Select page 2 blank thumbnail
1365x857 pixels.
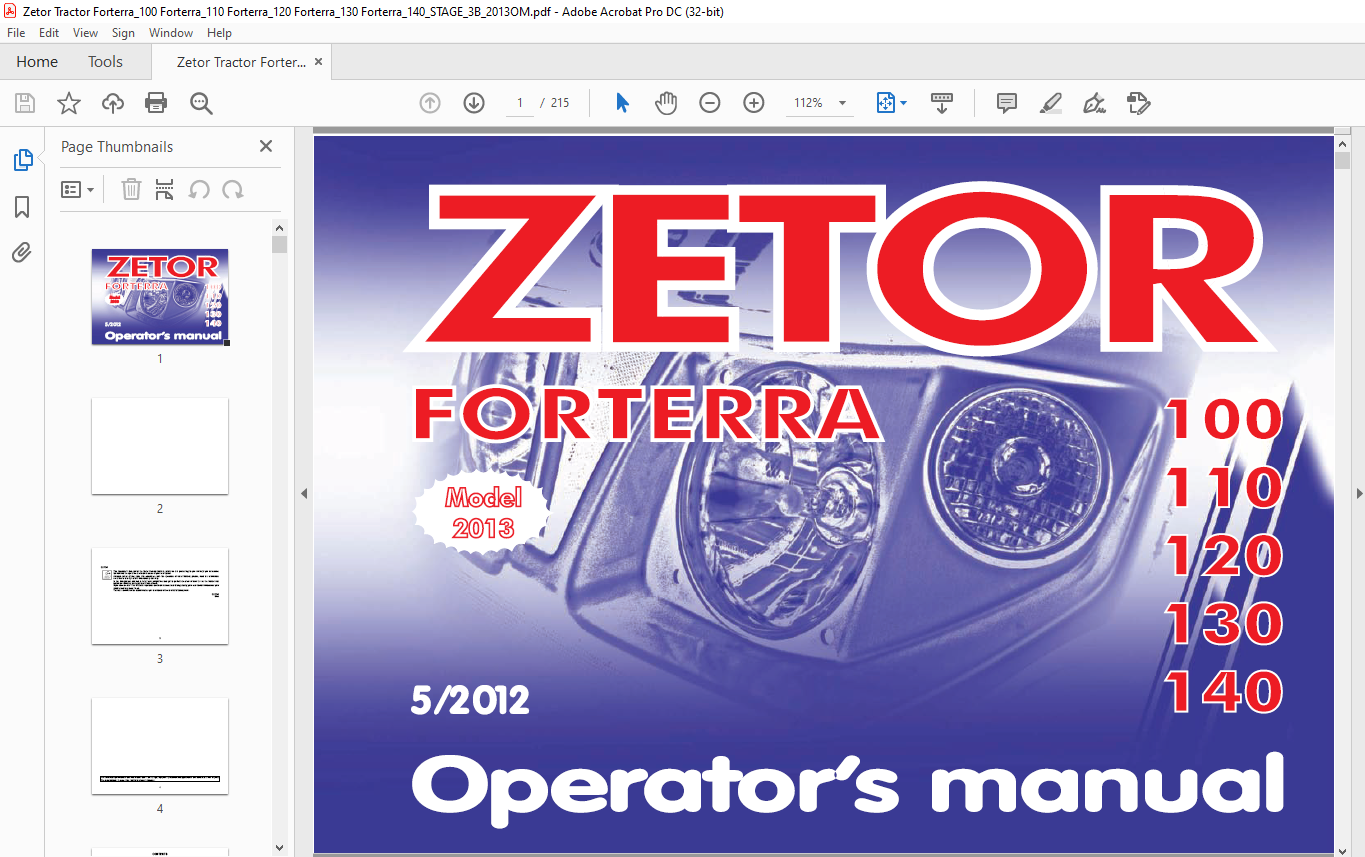(x=160, y=446)
